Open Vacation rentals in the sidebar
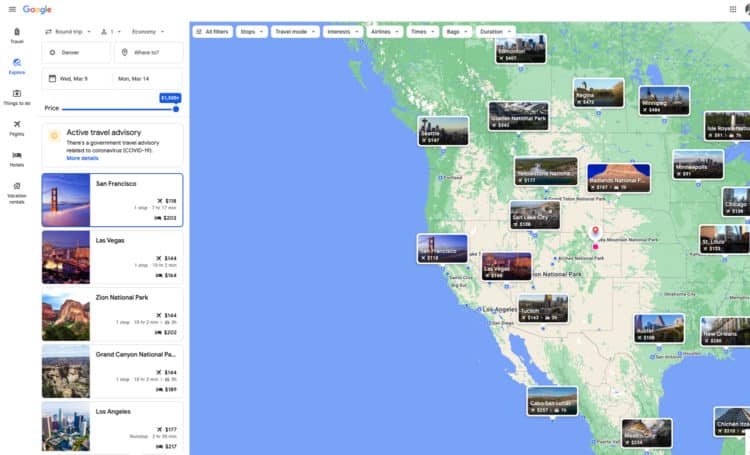This screenshot has width=750, height=455. click(17, 192)
